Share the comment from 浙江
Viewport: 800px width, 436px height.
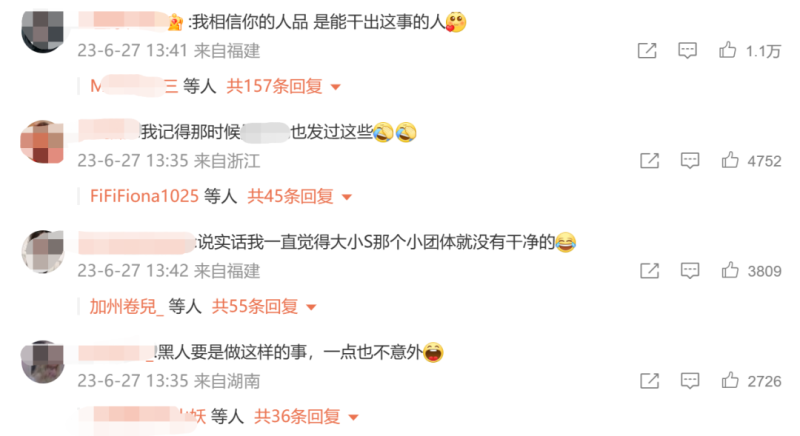coord(649,161)
